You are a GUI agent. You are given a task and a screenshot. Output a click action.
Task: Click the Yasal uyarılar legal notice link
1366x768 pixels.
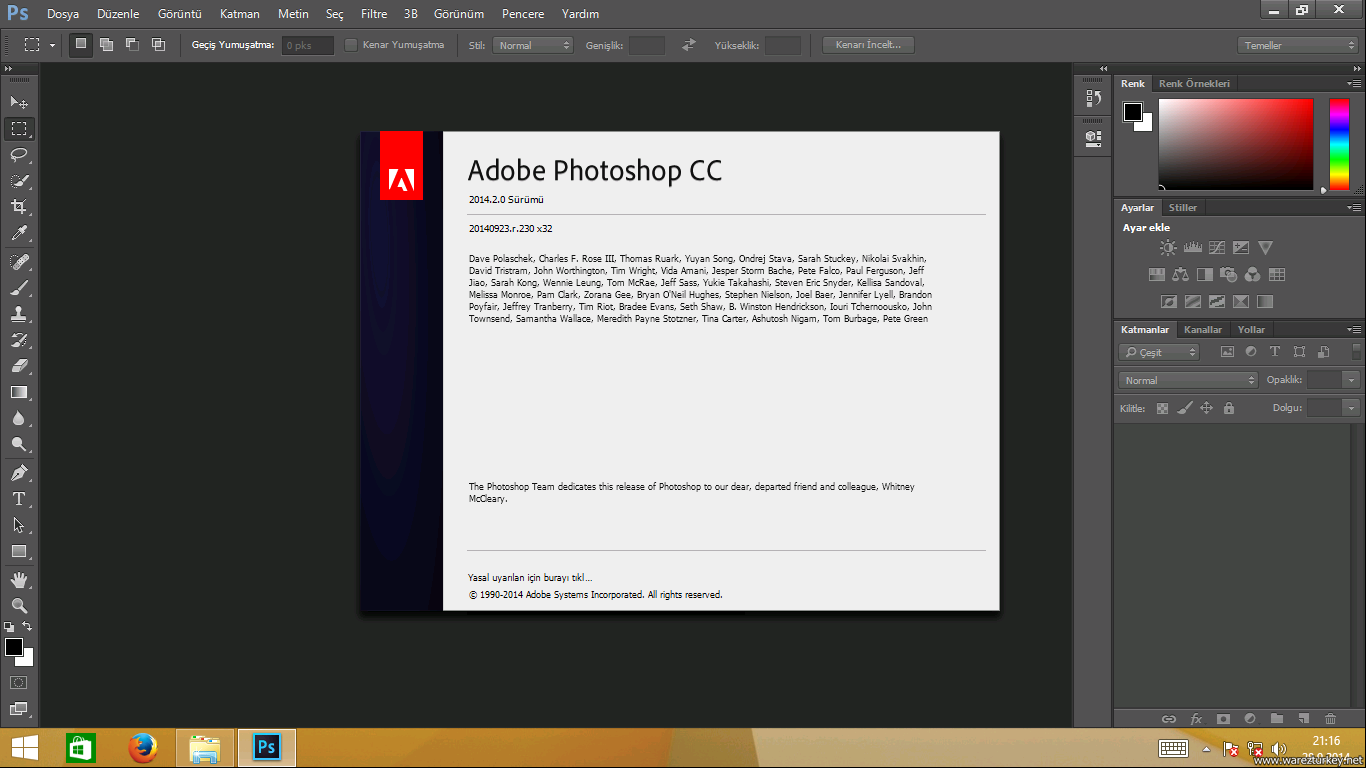pos(530,577)
